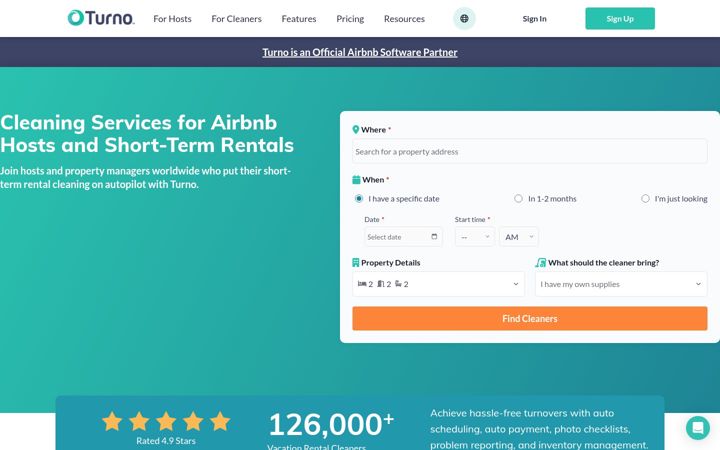Click the property address search field
This screenshot has height=450, width=720.
529,152
